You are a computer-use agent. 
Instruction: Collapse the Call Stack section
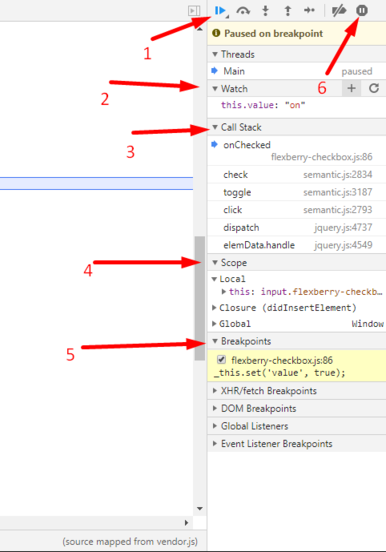click(x=215, y=127)
